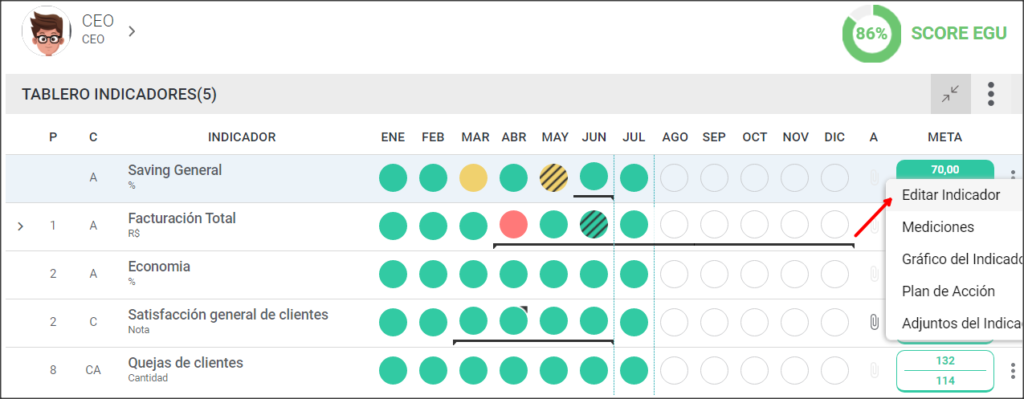Click Satisfacción general de clientes April circle
Screen dimensions: 1024x399
pos(513,320)
